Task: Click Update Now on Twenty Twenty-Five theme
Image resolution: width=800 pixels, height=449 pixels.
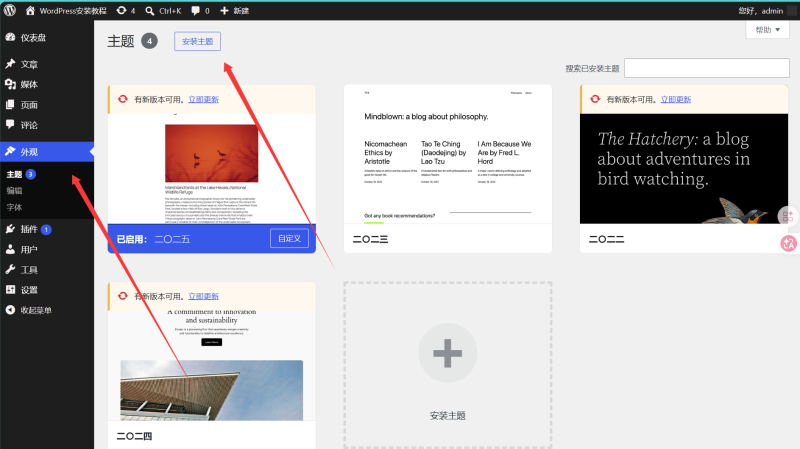Action: pyautogui.click(x=204, y=99)
